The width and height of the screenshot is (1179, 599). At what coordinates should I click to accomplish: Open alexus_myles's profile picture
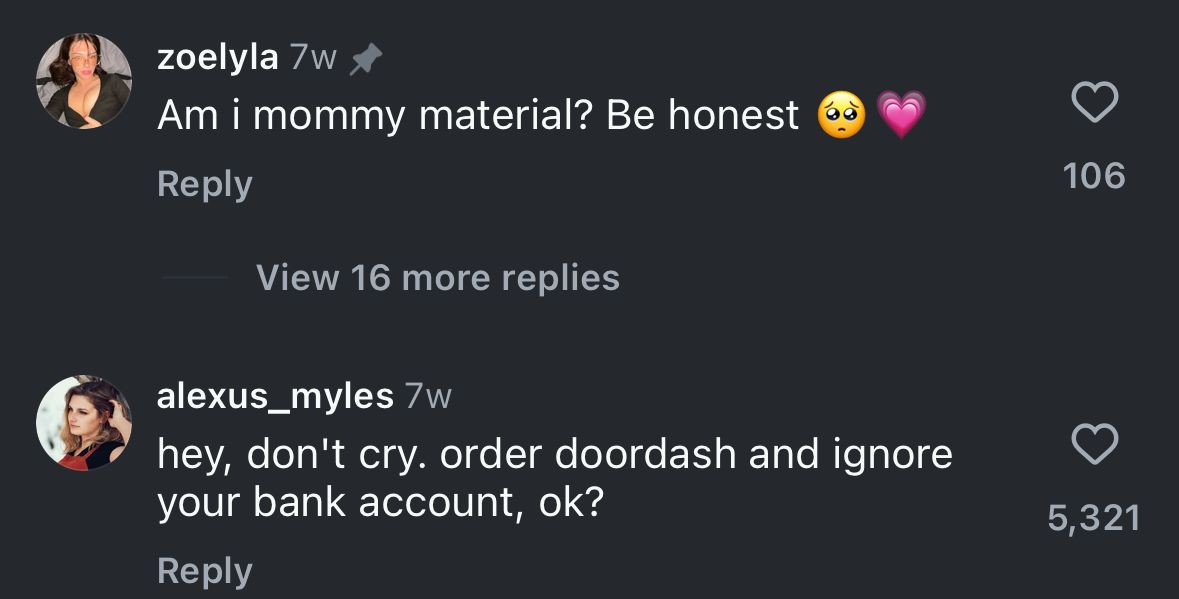click(x=84, y=422)
